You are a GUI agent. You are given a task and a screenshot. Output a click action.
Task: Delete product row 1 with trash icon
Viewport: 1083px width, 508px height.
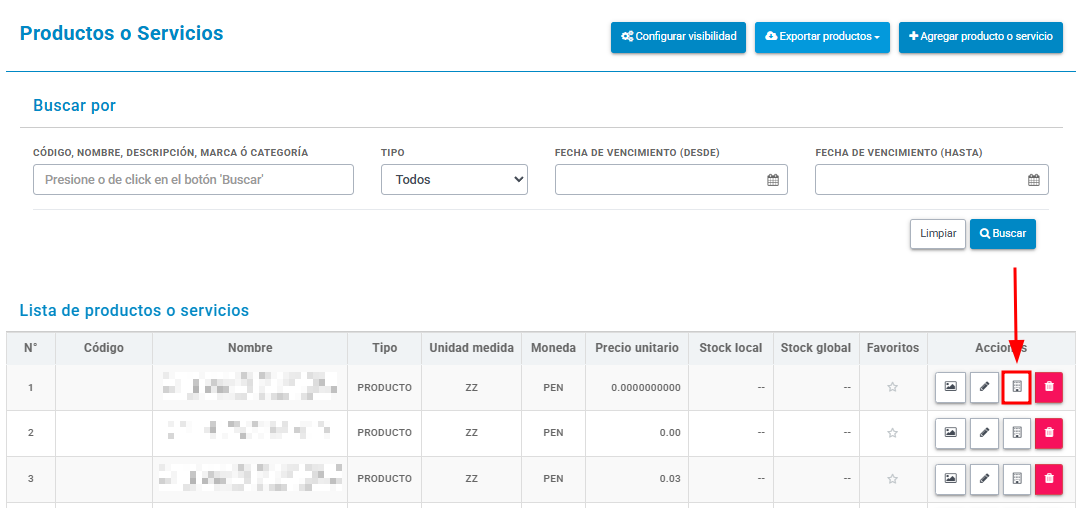pos(1049,387)
